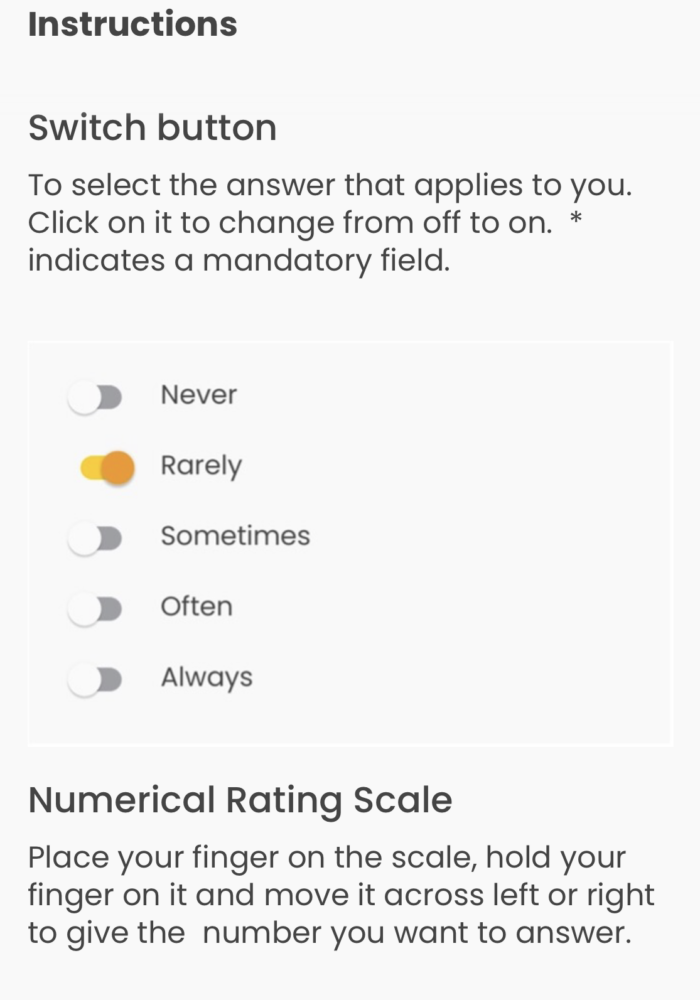
Task: Click the line 'Place your finger on the scale'
Action: 327,858
